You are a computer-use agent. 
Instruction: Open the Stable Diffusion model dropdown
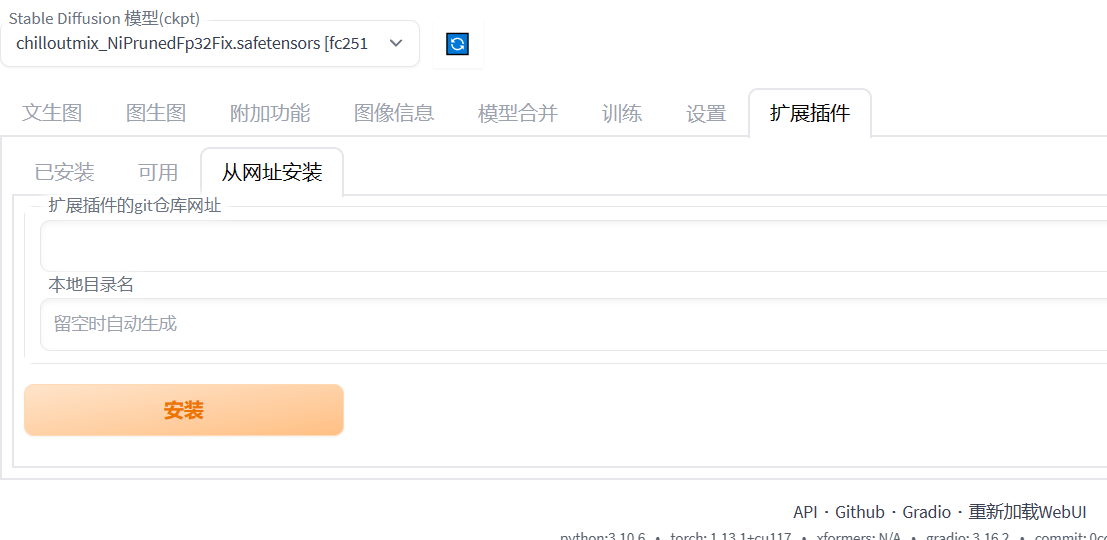[x=209, y=44]
